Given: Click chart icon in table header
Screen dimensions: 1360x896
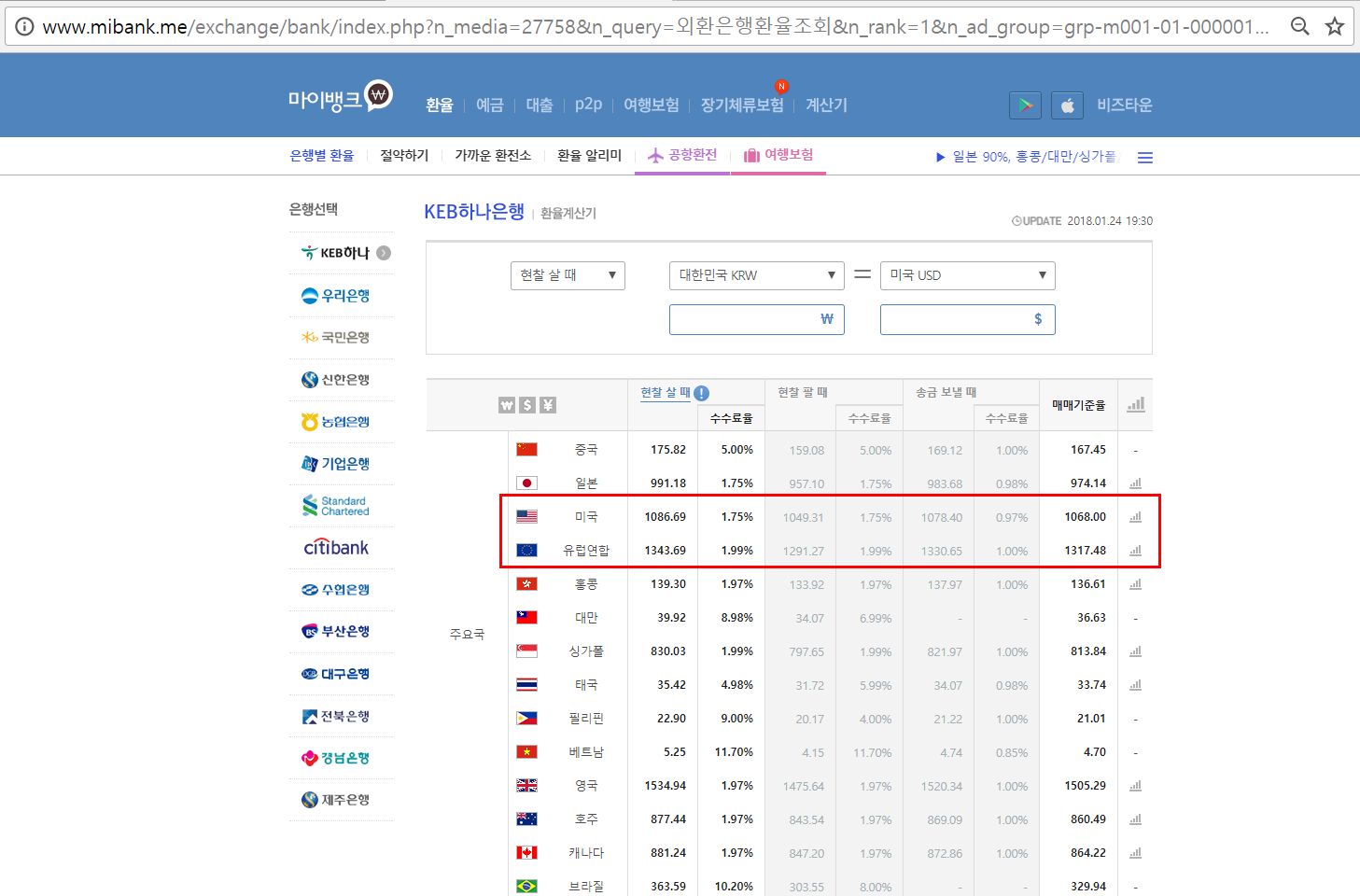Looking at the screenshot, I should point(1136,404).
